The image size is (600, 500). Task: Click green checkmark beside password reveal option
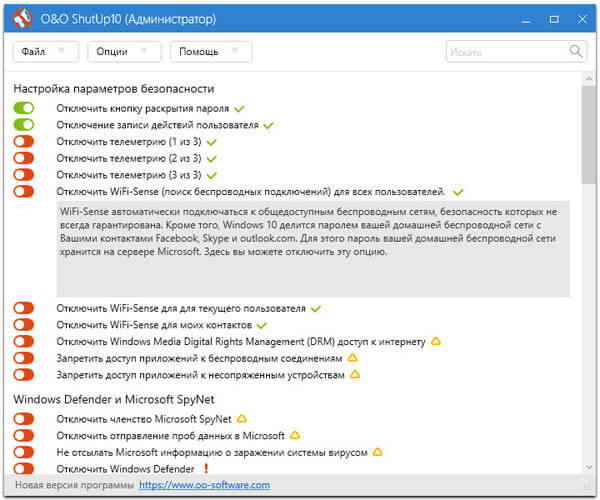pyautogui.click(x=239, y=109)
